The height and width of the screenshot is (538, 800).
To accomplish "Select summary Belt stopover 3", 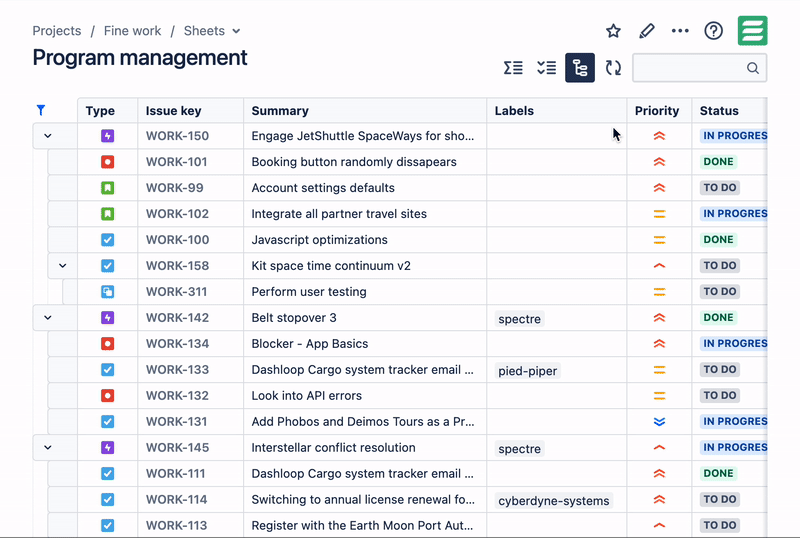I will point(294,317).
